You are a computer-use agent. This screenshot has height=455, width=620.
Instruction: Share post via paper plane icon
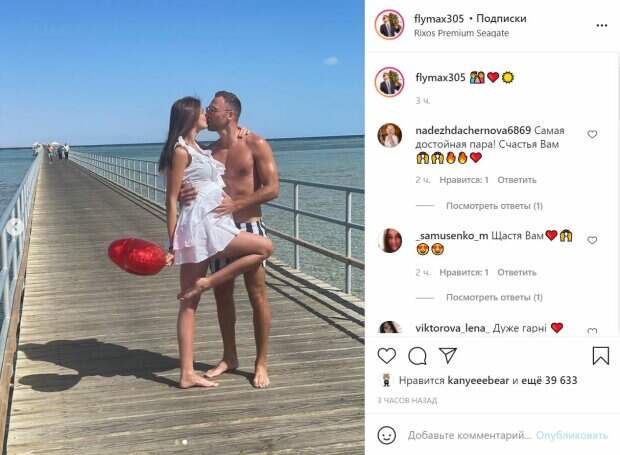[x=448, y=355]
